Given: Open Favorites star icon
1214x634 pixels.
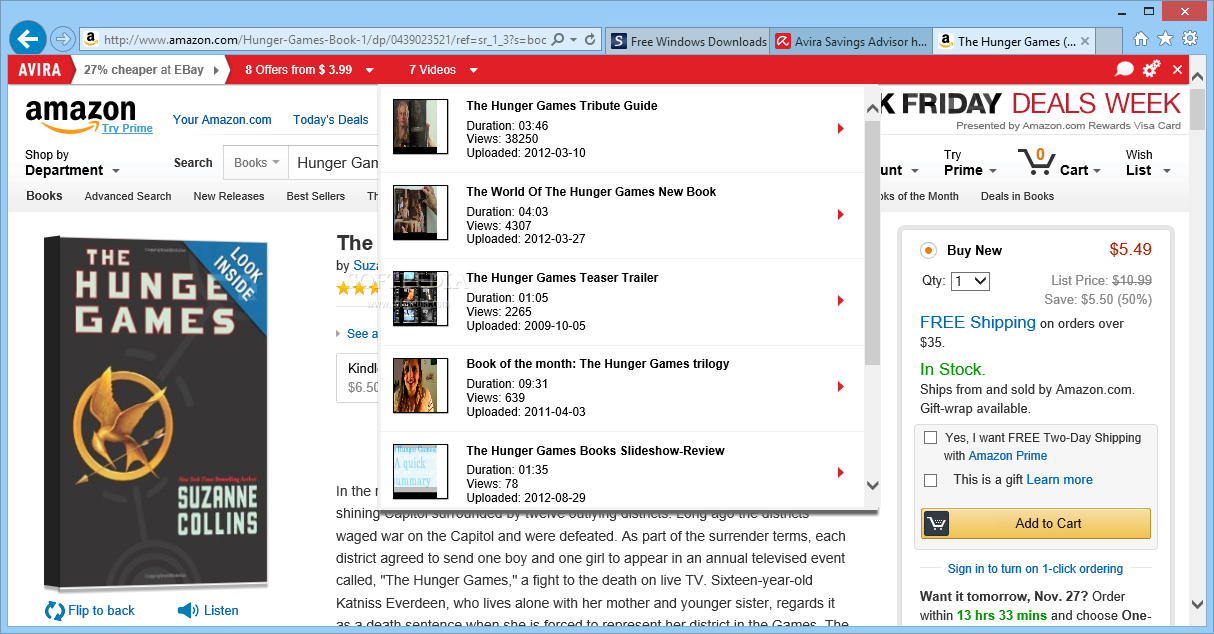Looking at the screenshot, I should click(1165, 39).
